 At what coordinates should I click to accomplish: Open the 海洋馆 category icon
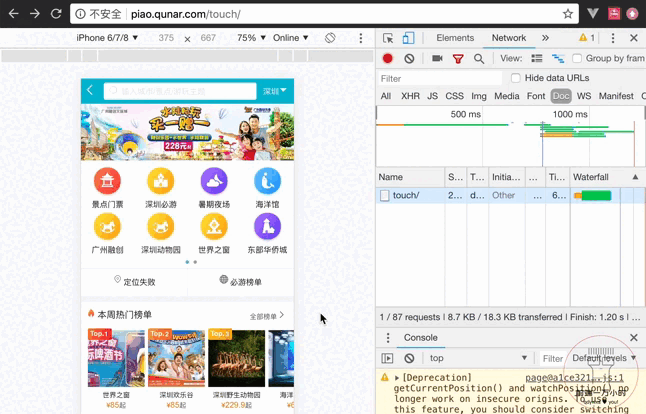point(267,181)
